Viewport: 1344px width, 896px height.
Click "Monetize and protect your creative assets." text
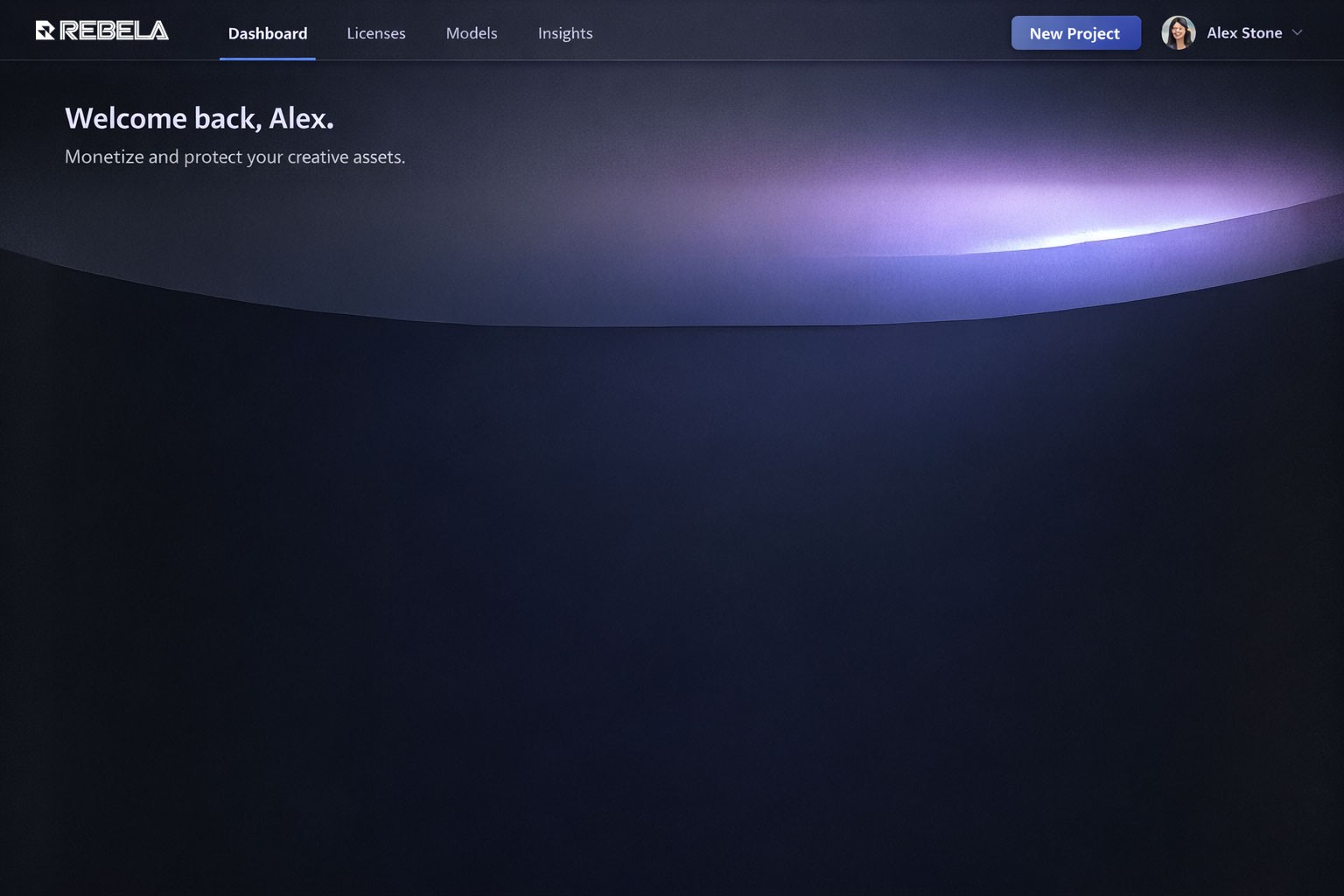235,157
